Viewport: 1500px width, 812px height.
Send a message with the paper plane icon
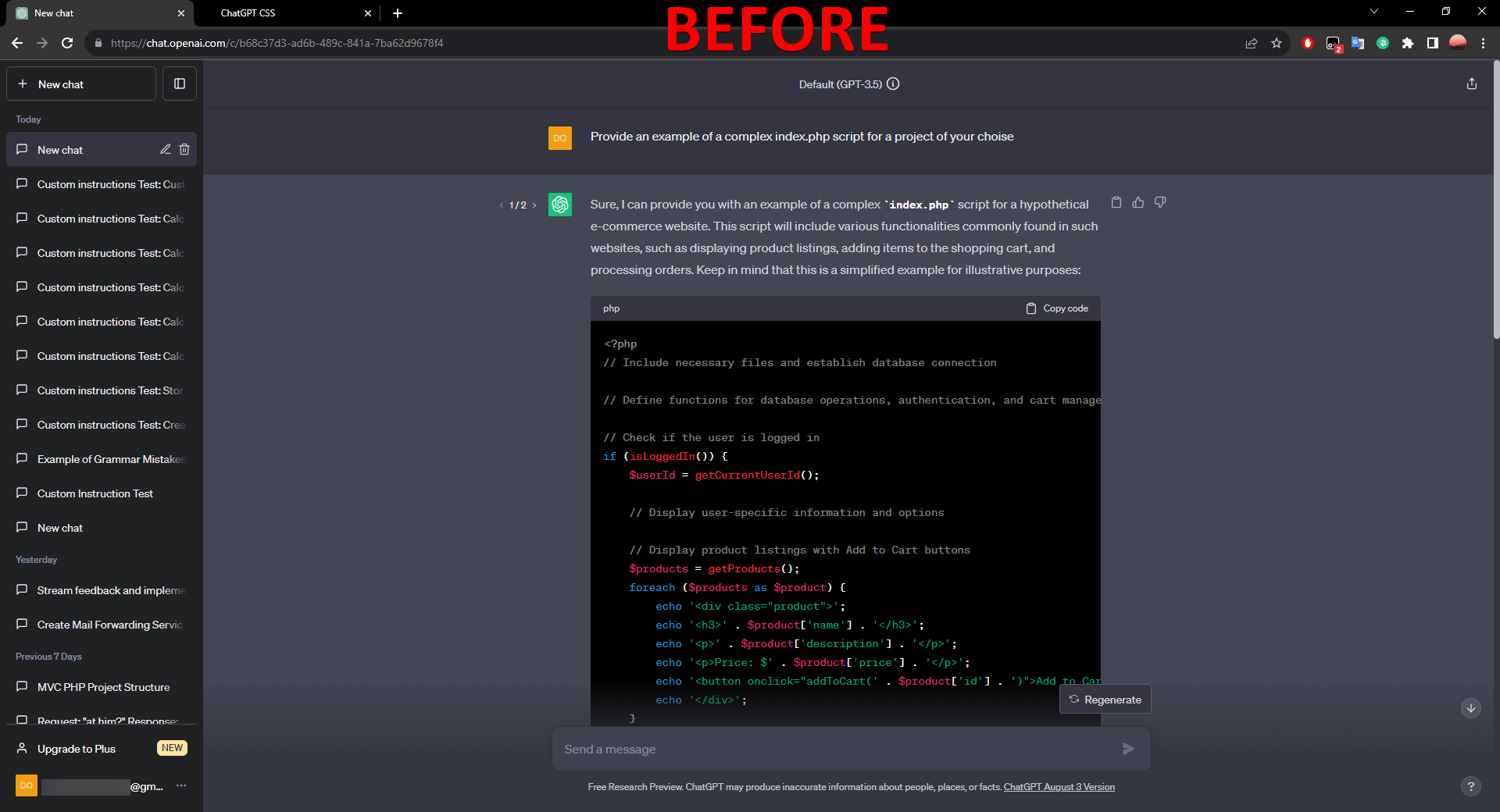1127,748
